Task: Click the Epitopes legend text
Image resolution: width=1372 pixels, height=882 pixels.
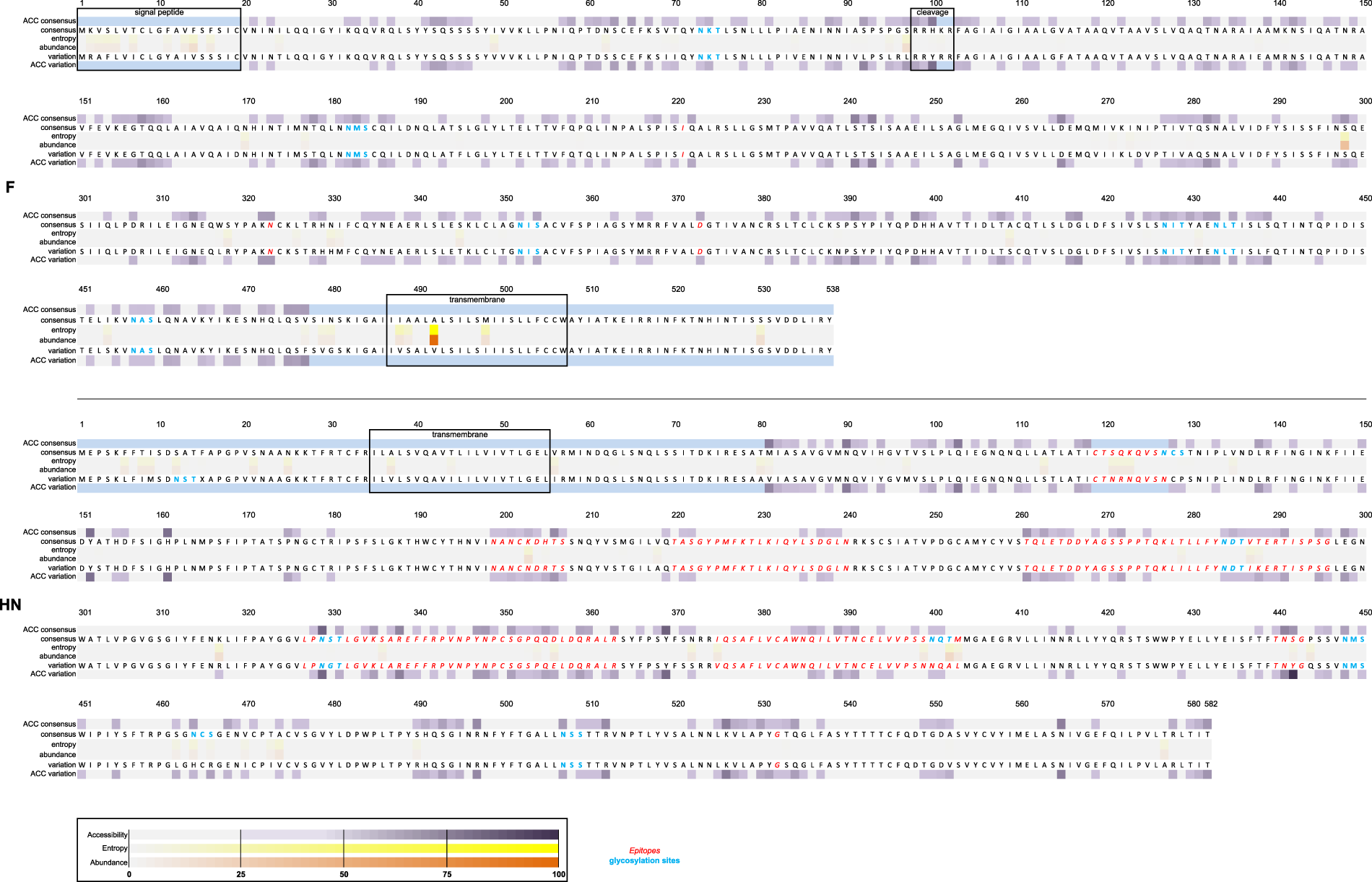Action: 645,849
